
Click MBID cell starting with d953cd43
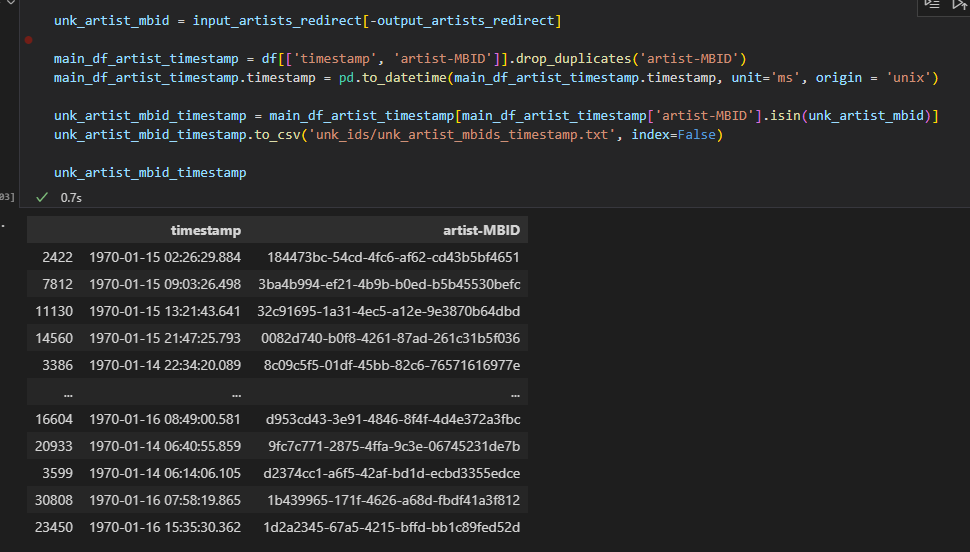tap(392, 419)
